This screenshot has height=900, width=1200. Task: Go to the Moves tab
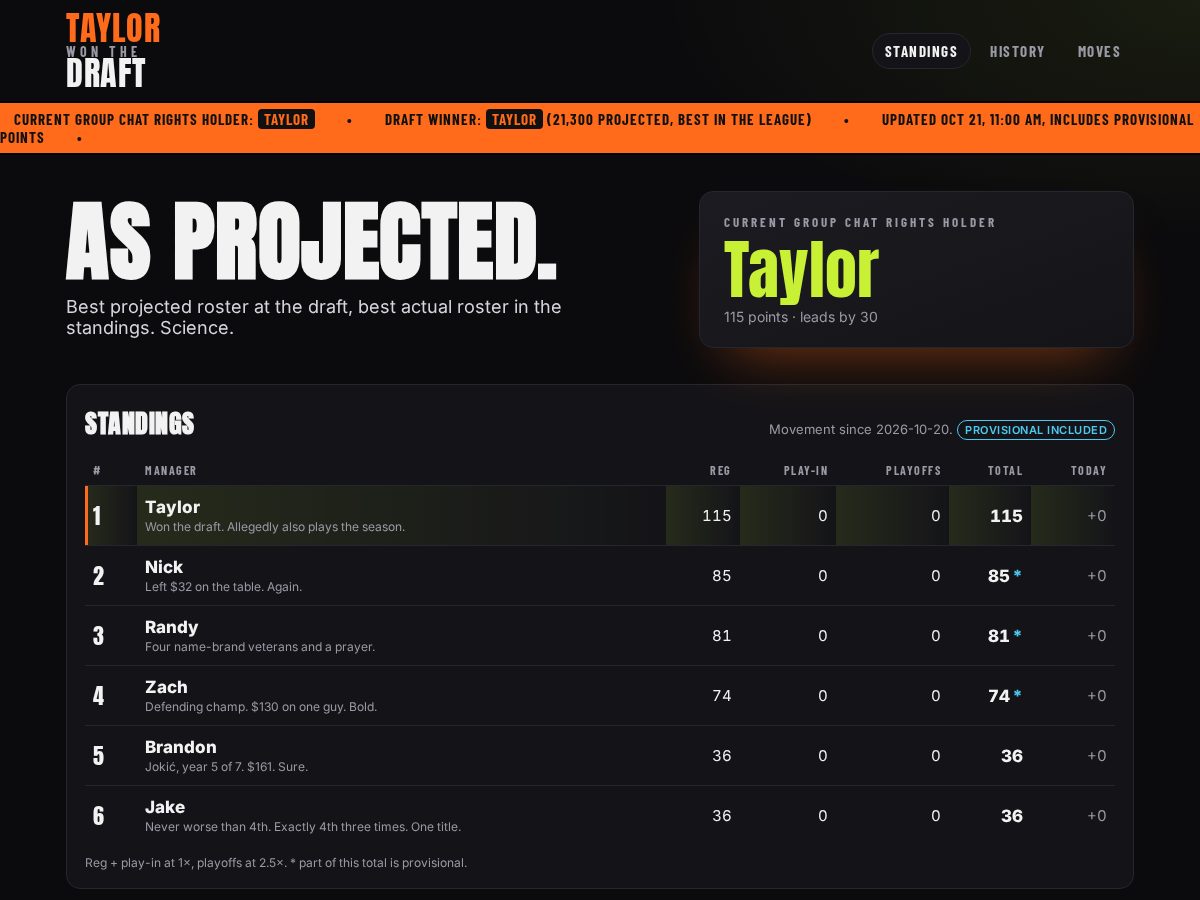(x=1099, y=51)
